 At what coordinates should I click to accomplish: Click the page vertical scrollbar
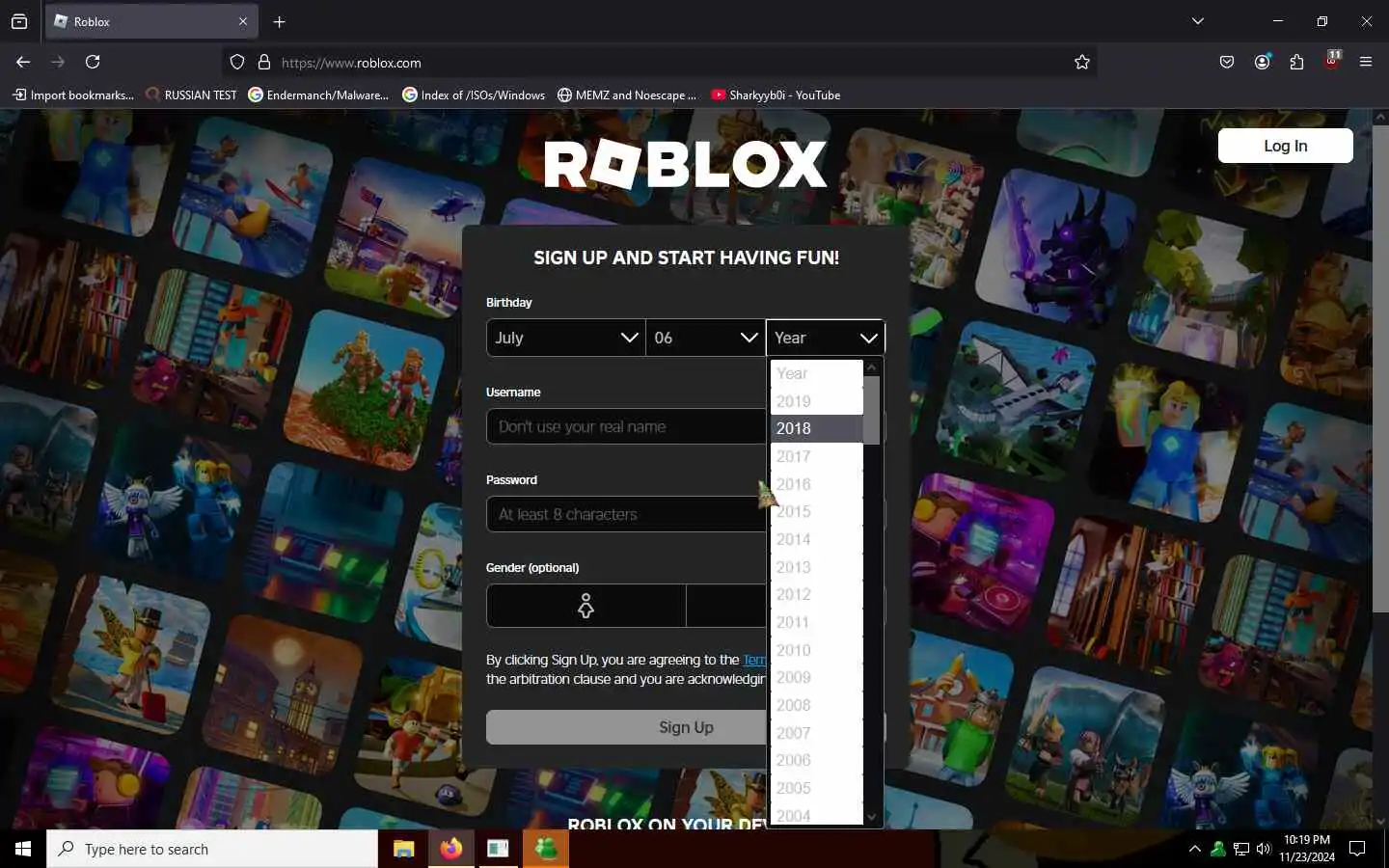point(1380,366)
